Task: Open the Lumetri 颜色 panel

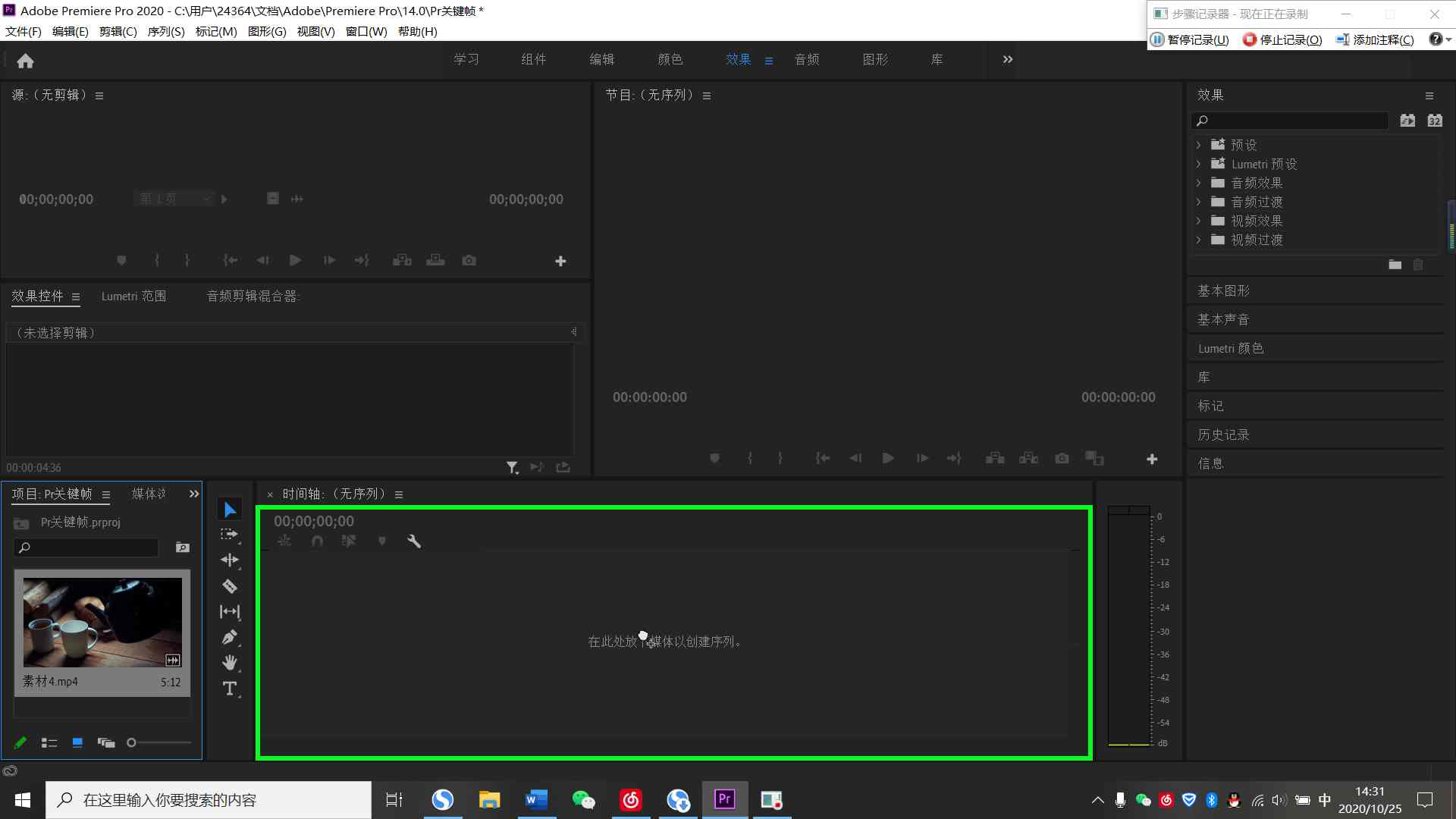Action: point(1231,348)
